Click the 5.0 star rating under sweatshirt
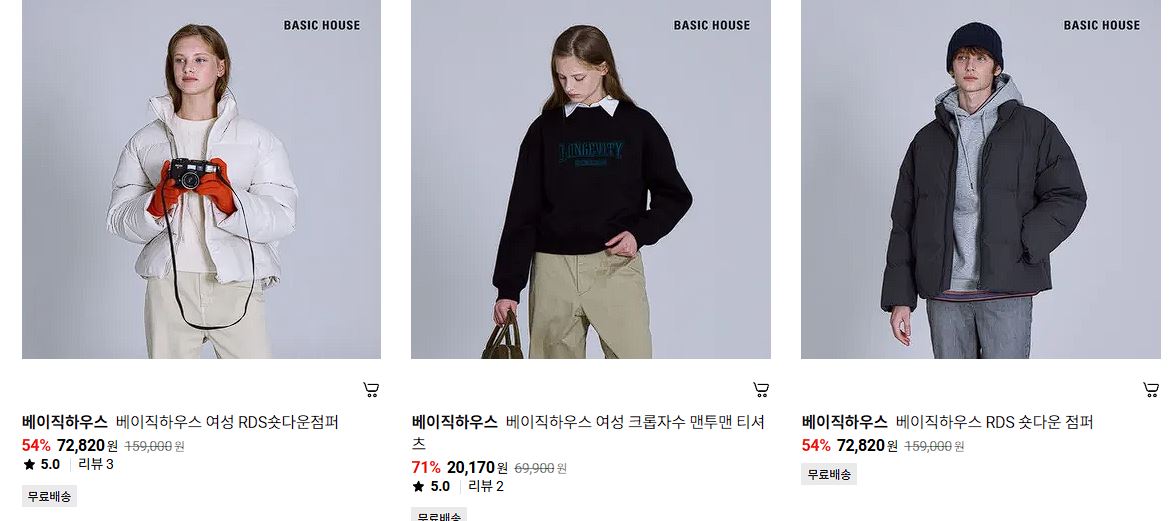Image resolution: width=1171 pixels, height=521 pixels. (431, 487)
